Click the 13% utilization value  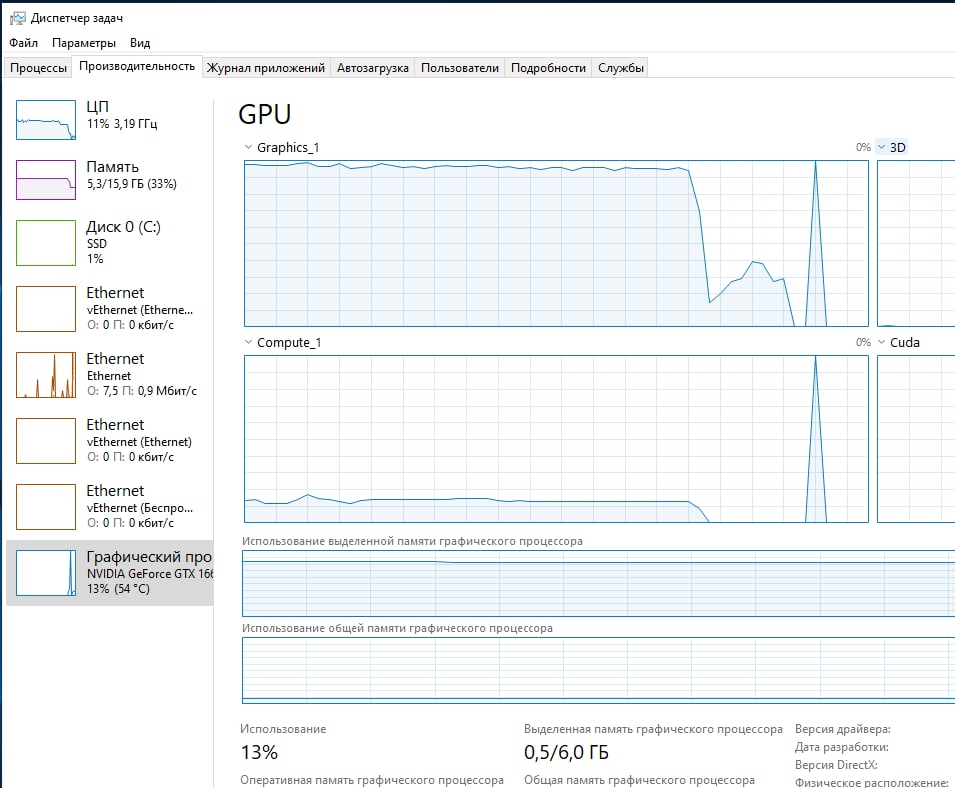click(259, 753)
